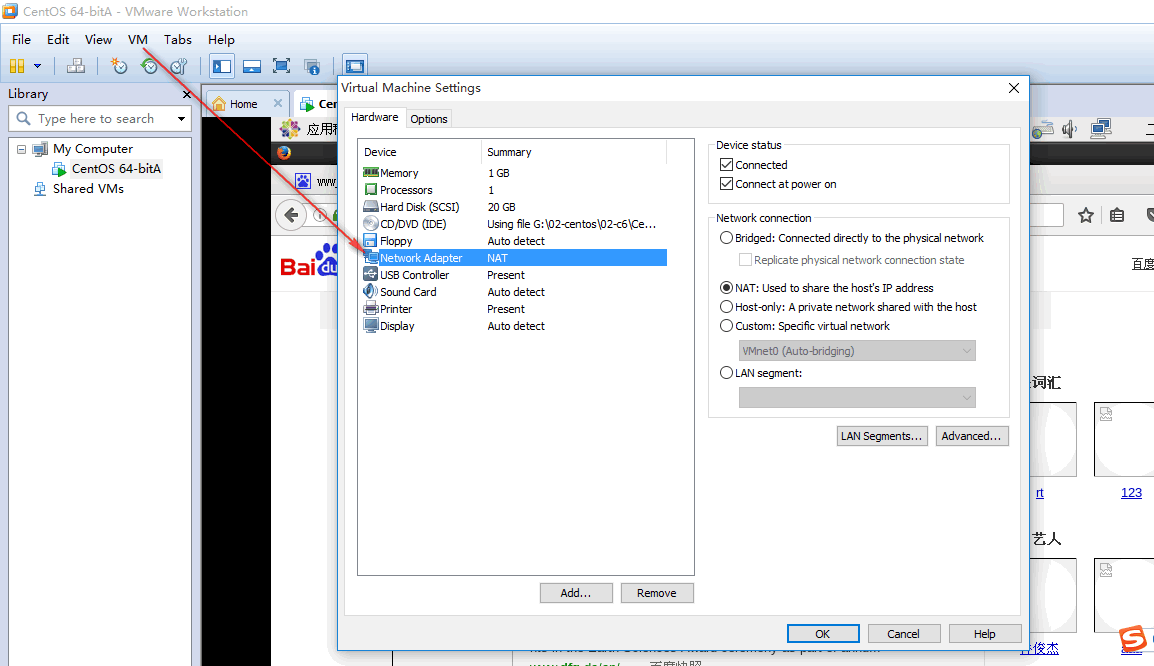Switch to the Hardware tab
This screenshot has height=666, width=1154.
point(375,117)
